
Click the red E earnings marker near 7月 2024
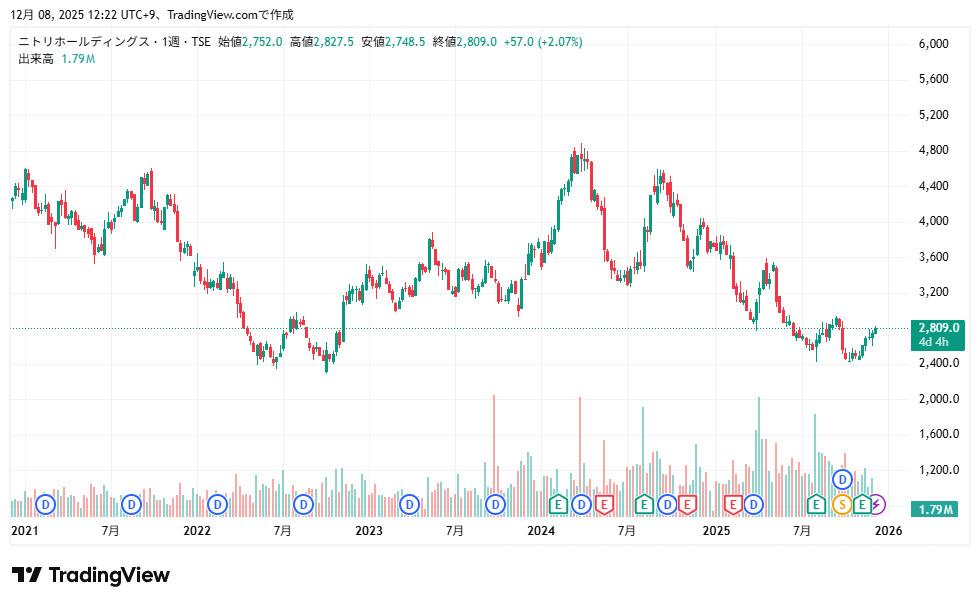point(688,505)
